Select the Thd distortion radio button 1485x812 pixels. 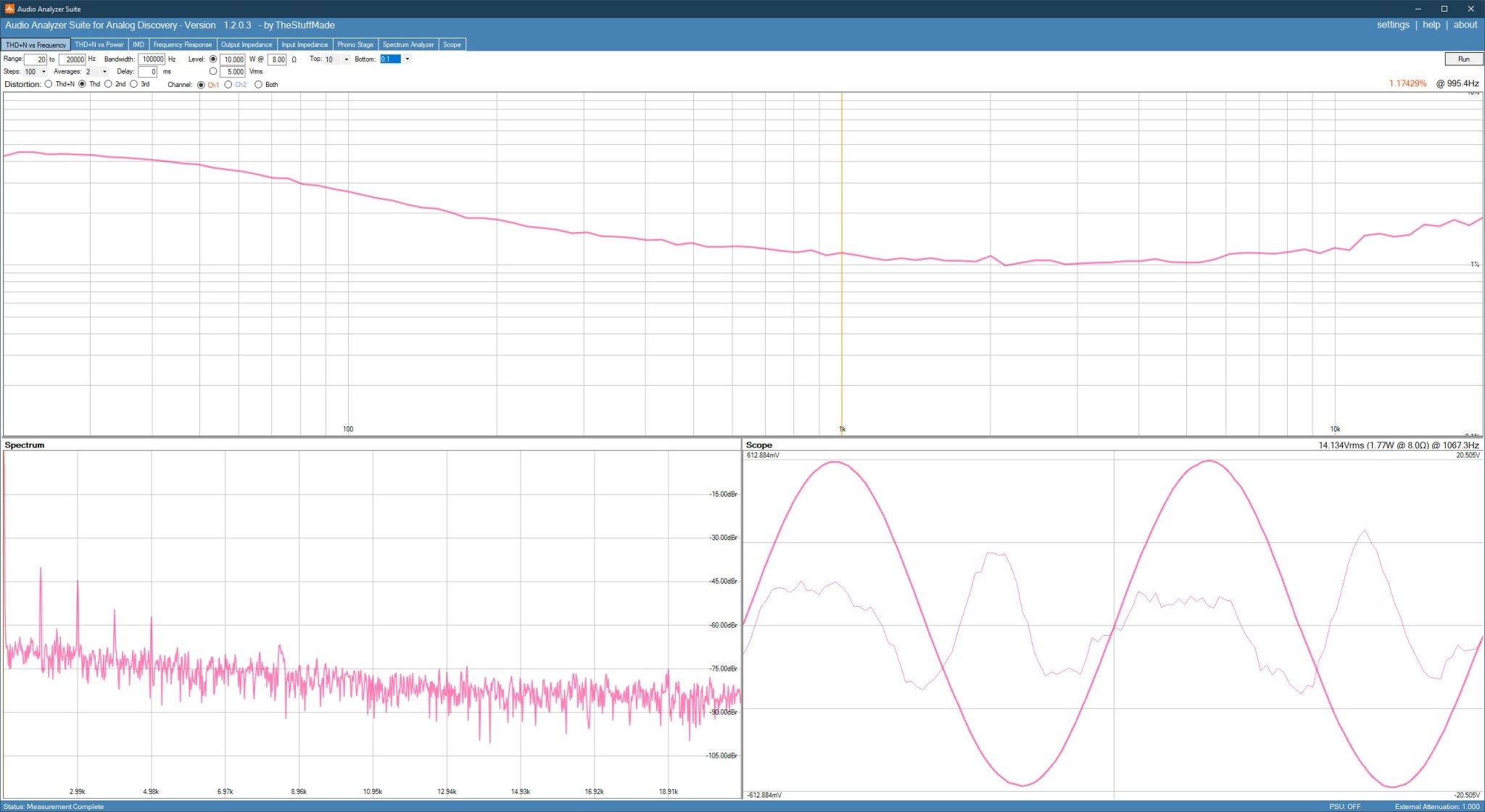[83, 84]
